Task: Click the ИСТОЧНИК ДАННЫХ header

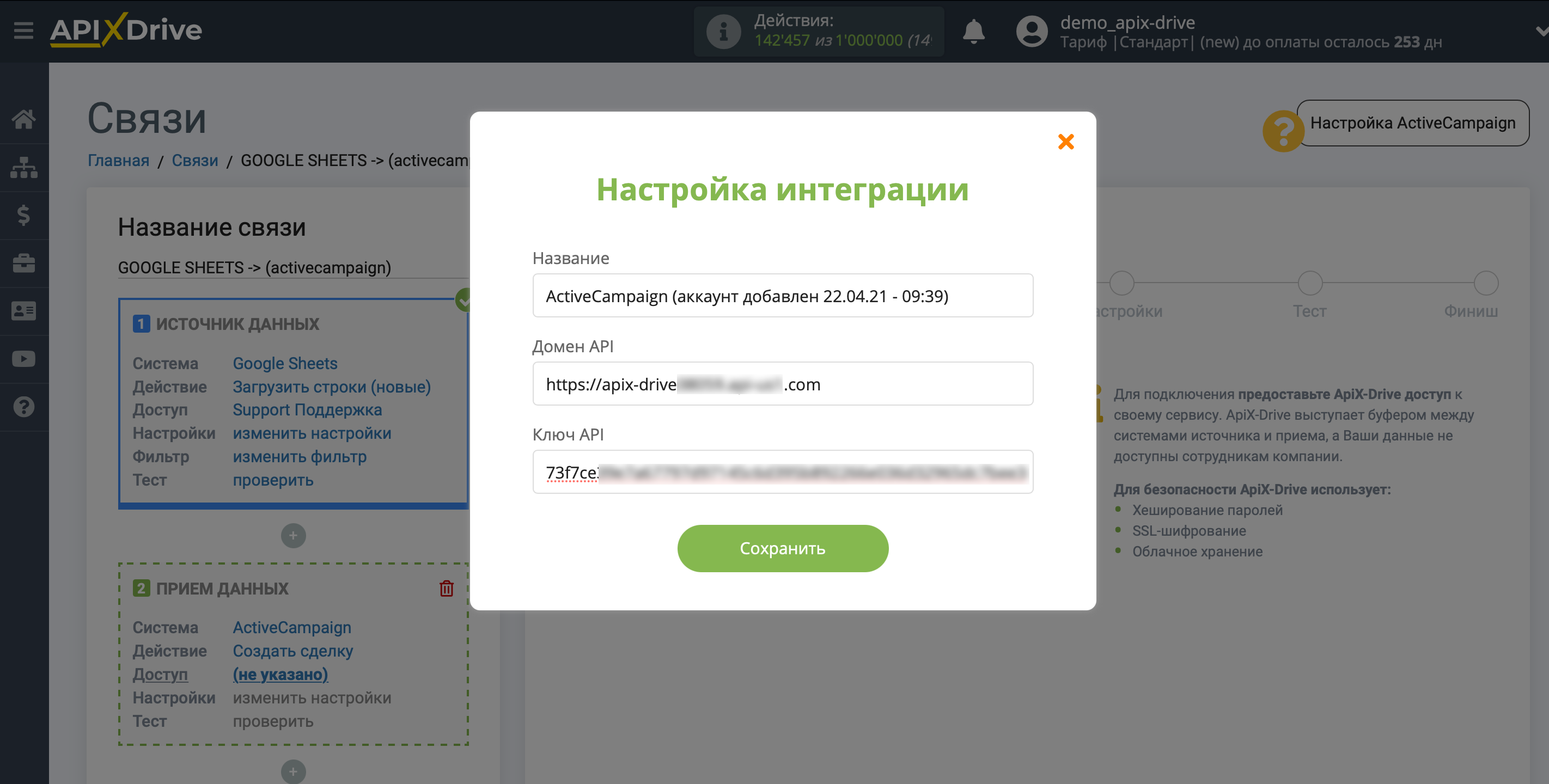Action: pos(237,324)
